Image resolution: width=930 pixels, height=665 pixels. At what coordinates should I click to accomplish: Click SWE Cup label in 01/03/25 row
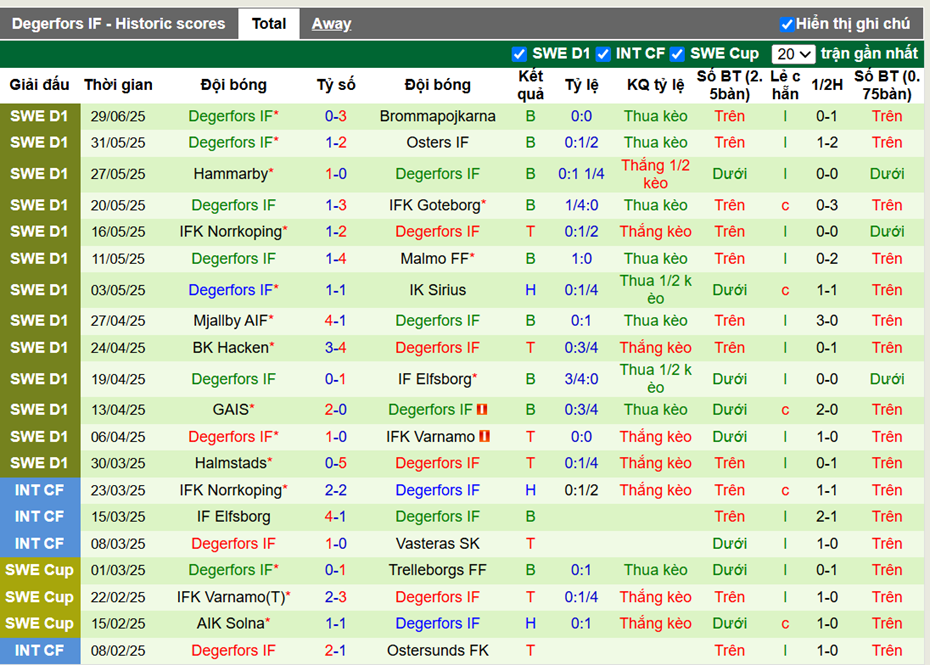coord(39,570)
